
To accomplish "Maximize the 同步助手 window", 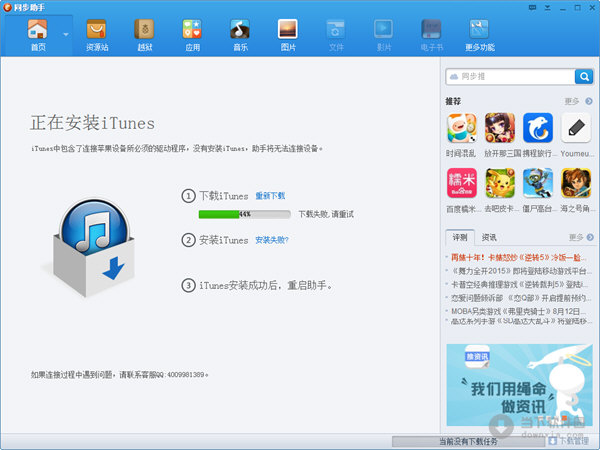I will (x=577, y=7).
